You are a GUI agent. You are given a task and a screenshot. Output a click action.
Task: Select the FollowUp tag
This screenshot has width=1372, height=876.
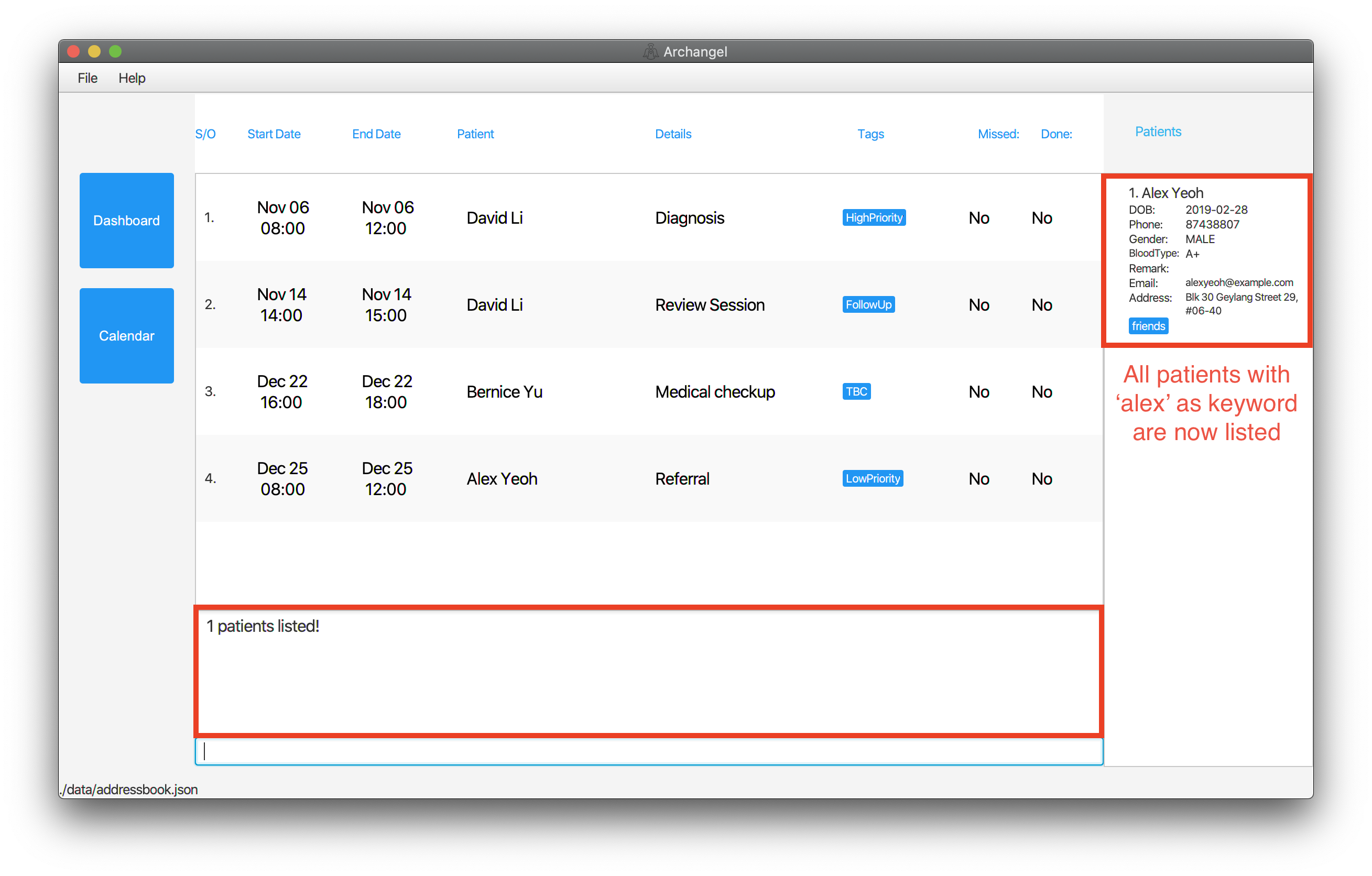pos(868,305)
